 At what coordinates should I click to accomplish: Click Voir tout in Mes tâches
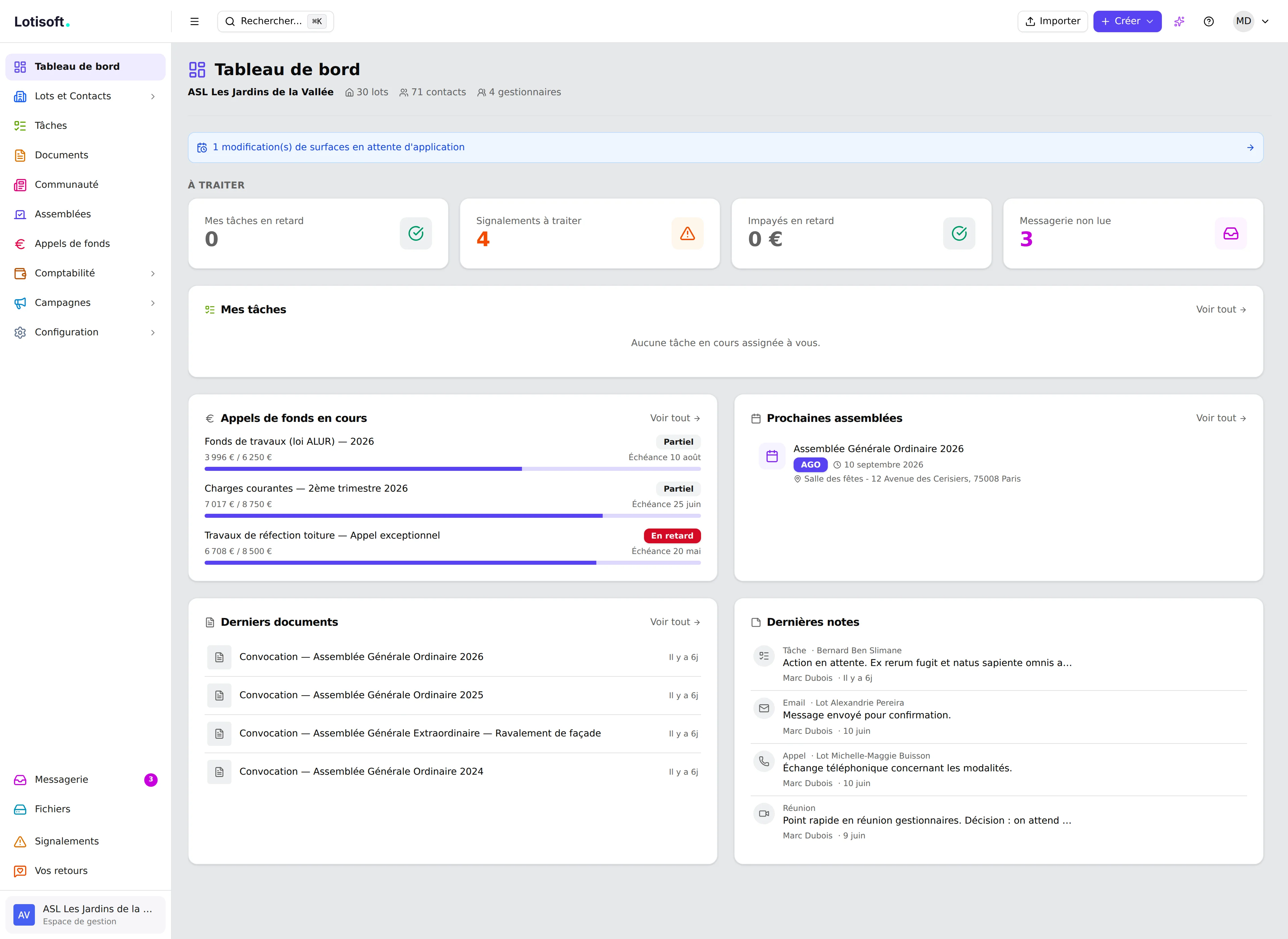pos(1221,310)
